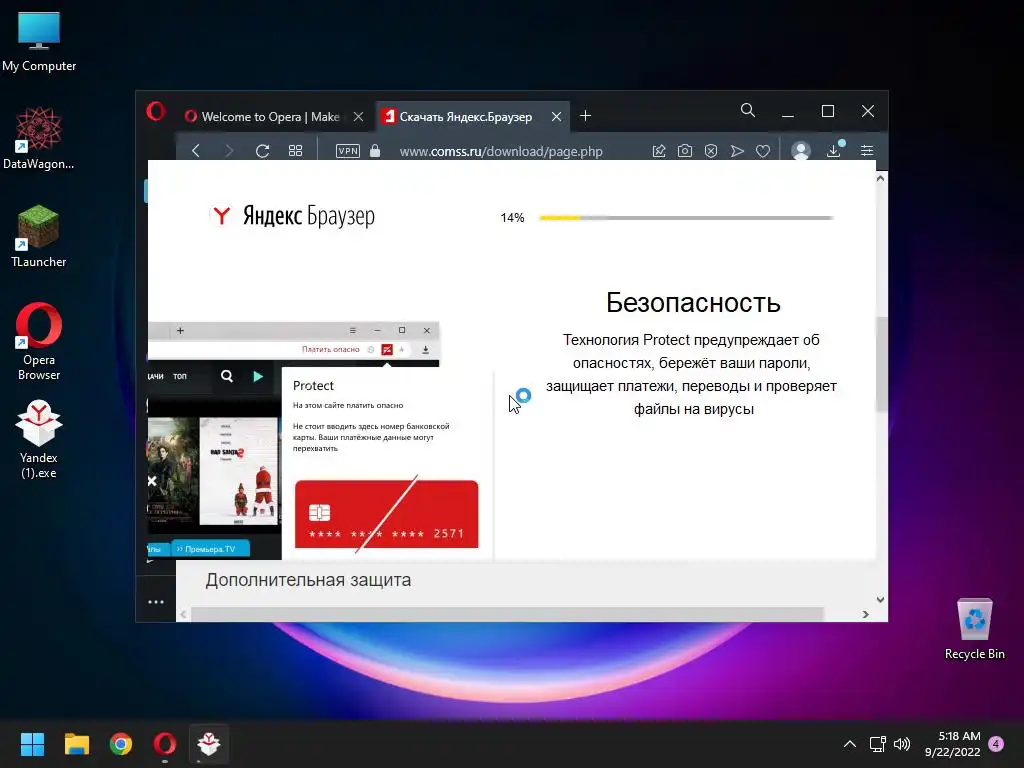Select the DataWagon desktop shortcut
The height and width of the screenshot is (768, 1024).
click(39, 138)
